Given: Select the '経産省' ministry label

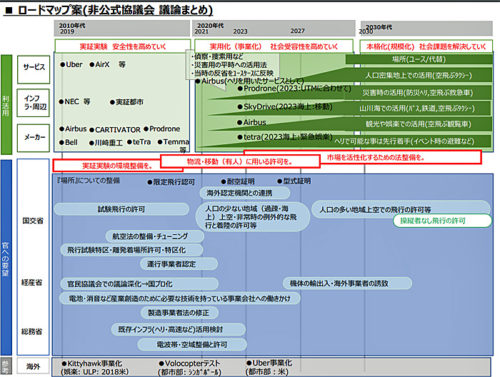Looking at the screenshot, I should click(x=32, y=283).
